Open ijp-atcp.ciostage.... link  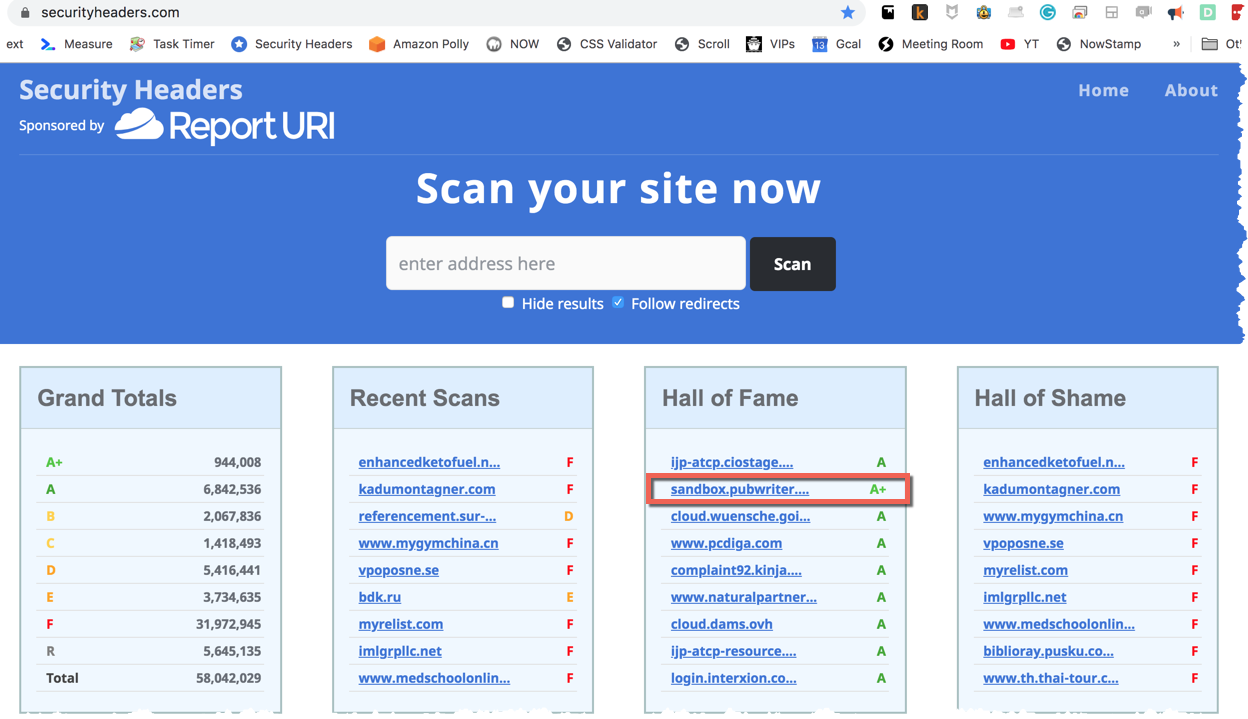[732, 462]
